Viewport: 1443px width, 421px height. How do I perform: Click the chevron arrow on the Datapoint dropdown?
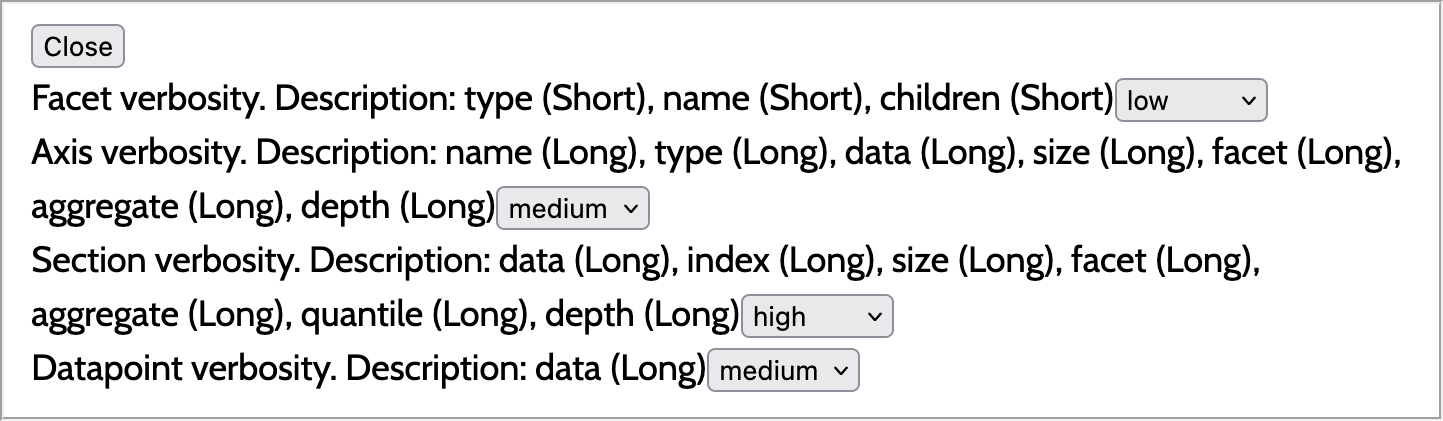click(839, 371)
